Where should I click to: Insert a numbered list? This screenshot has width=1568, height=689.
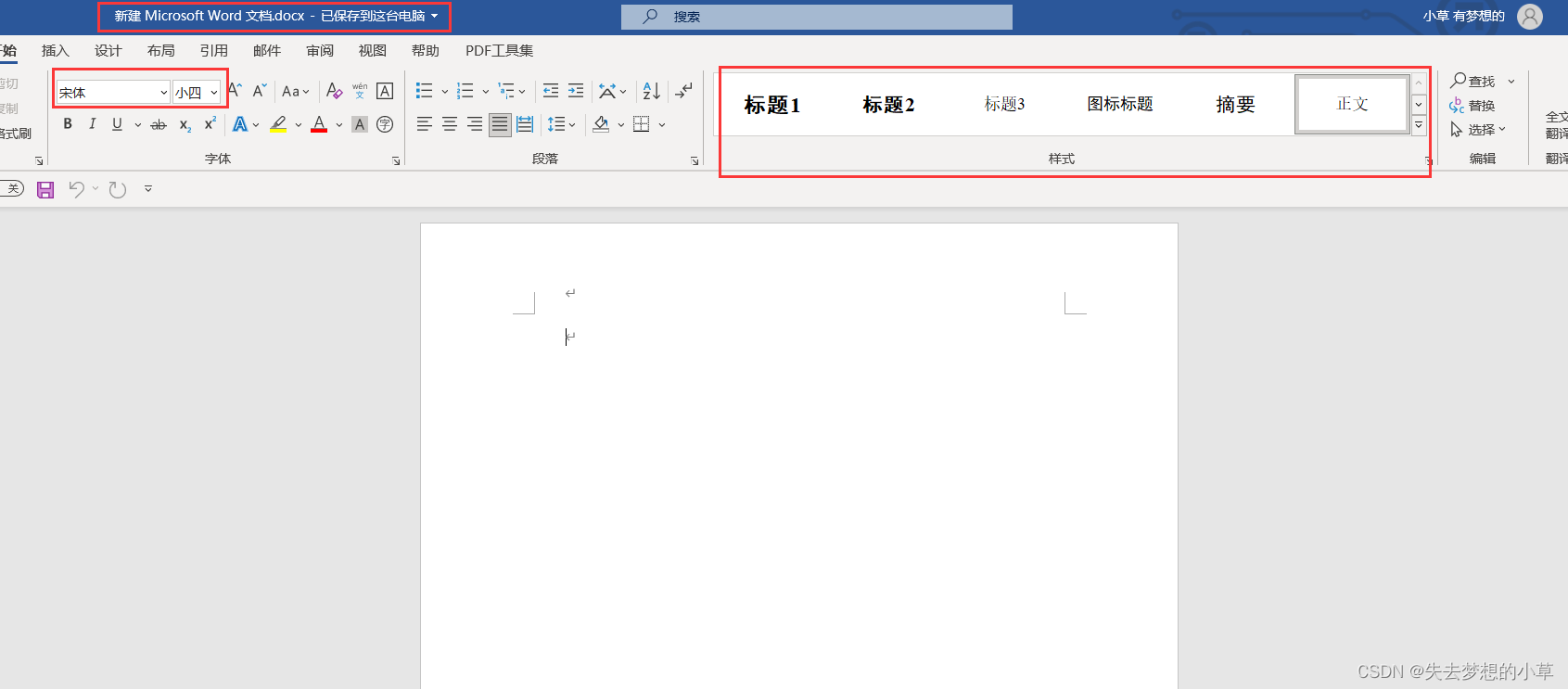point(465,91)
